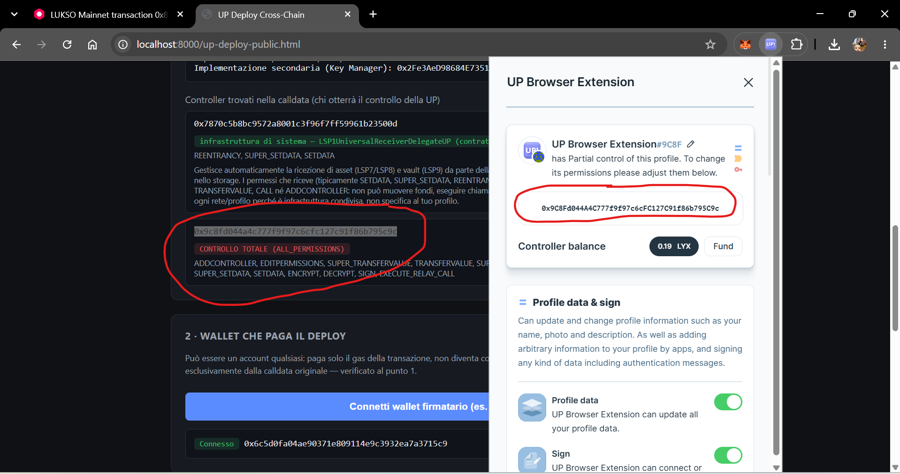Click the extension controller address 0x9C8Fd044
Viewport: 900px width, 474px height.
click(630, 208)
